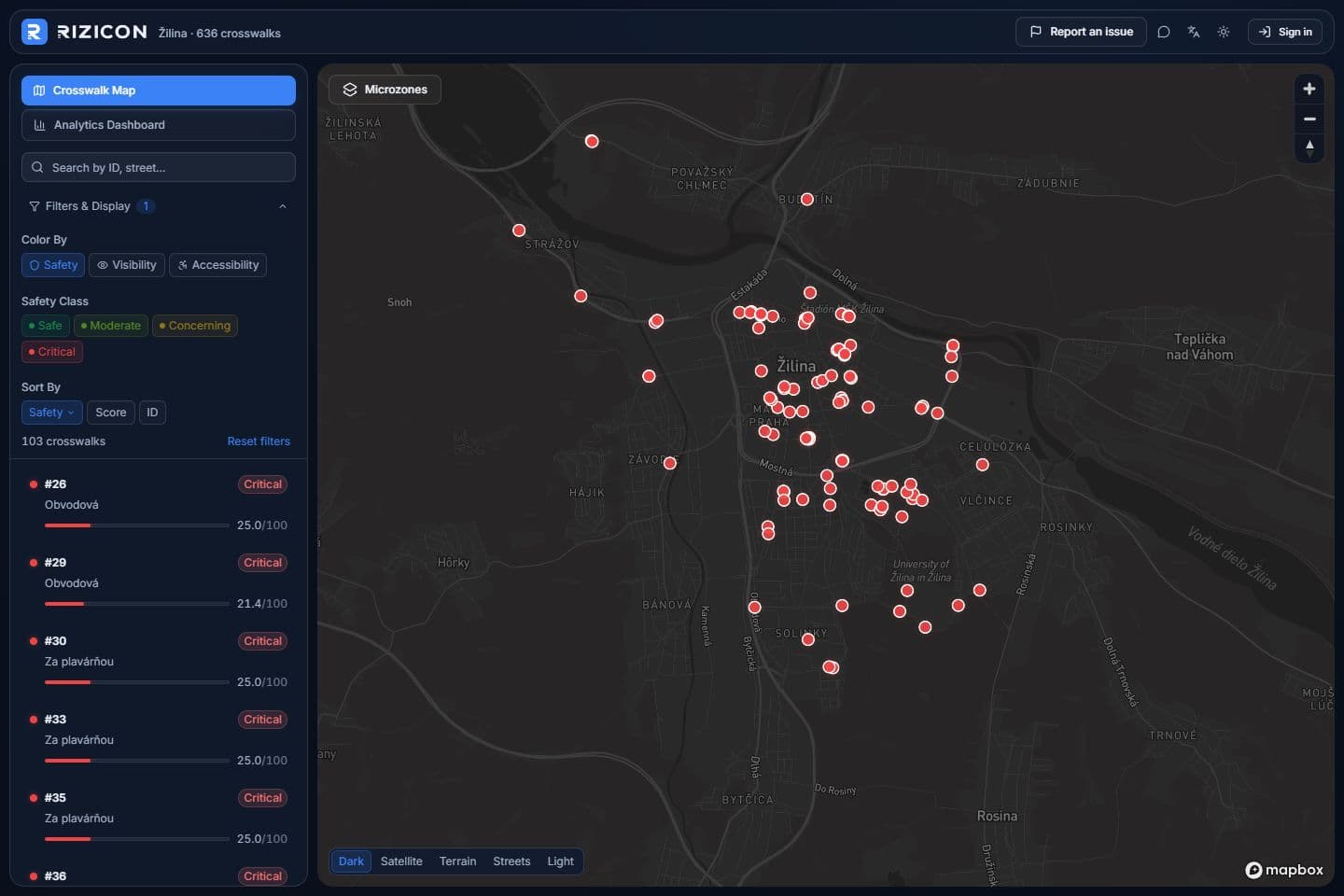1344x896 pixels.
Task: Toggle the Moderate safety class filter
Action: [110, 326]
